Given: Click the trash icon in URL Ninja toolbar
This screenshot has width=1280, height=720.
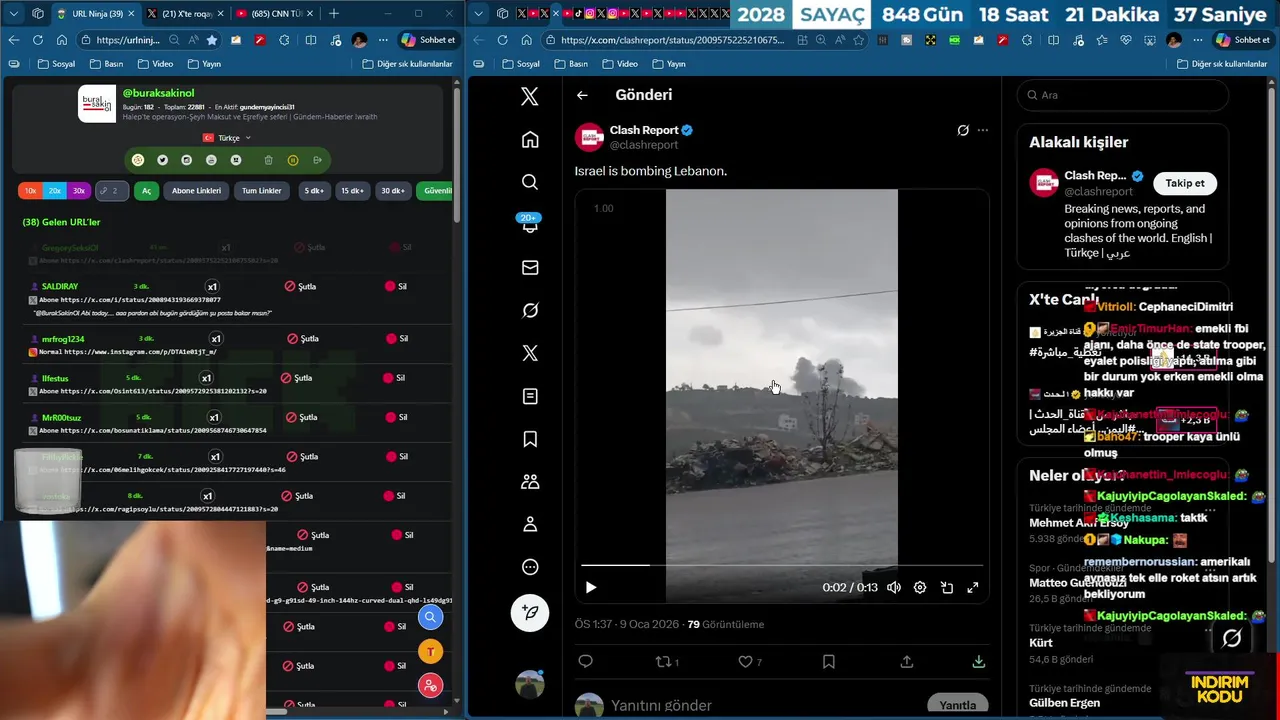Looking at the screenshot, I should [x=268, y=160].
